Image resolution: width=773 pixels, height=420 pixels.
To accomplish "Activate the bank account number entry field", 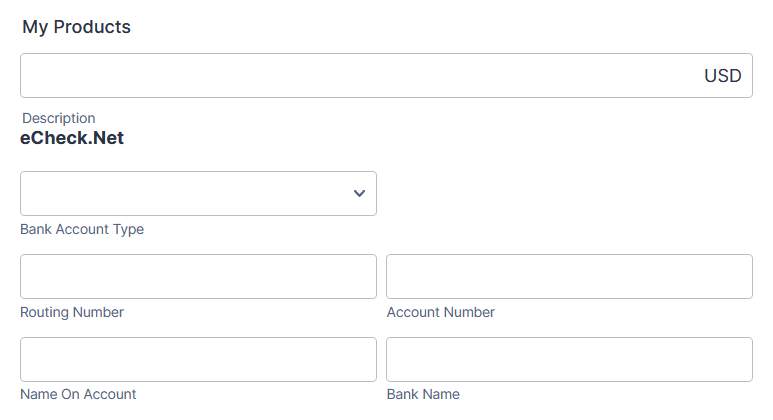I will (x=569, y=276).
